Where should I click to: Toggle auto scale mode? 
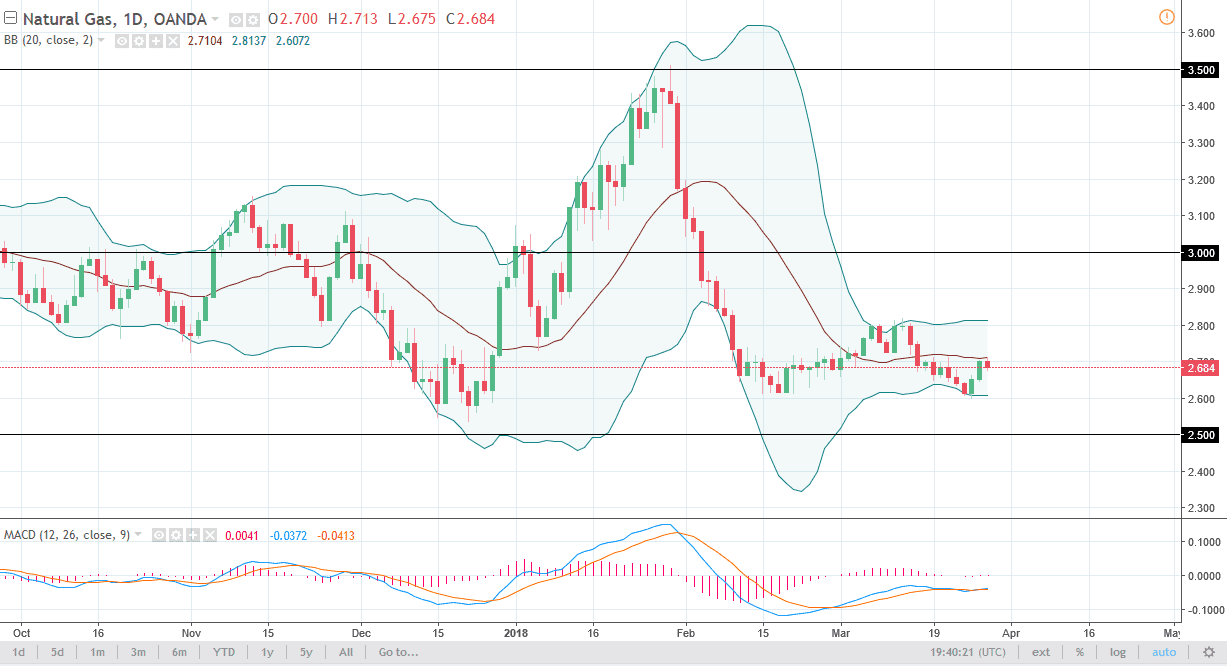coord(1164,652)
